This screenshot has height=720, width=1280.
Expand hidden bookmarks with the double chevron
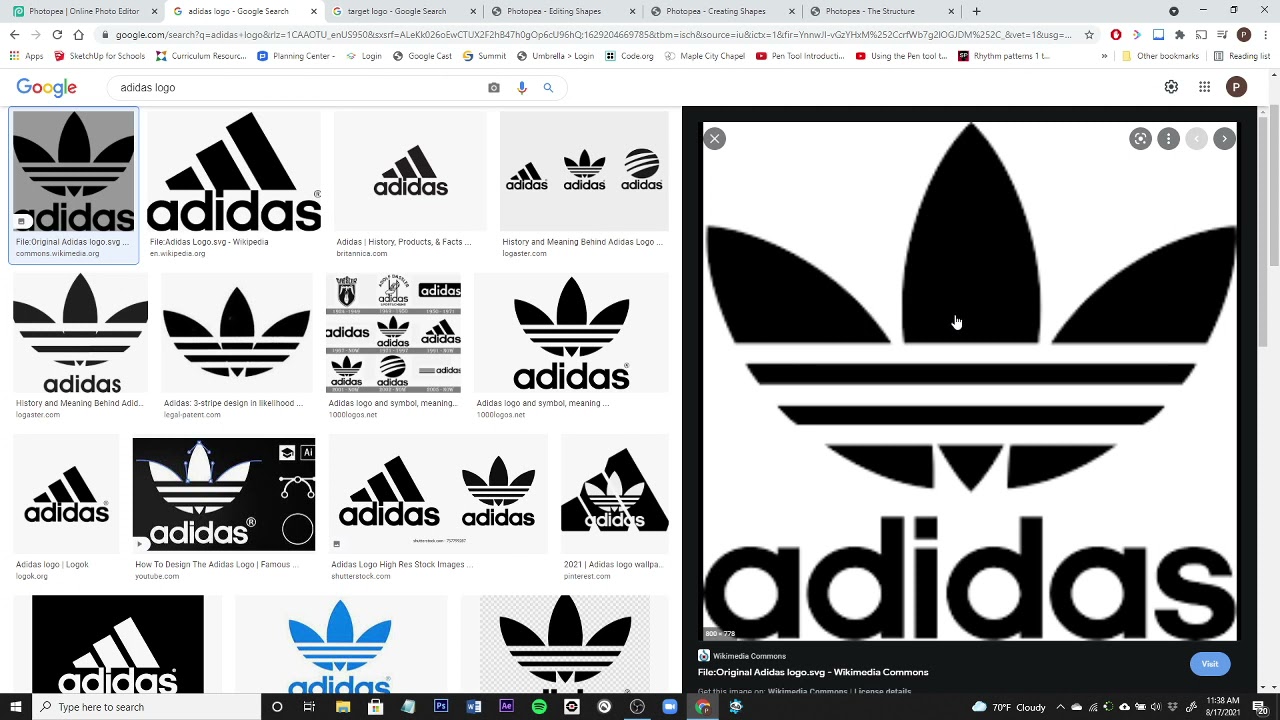(1104, 56)
